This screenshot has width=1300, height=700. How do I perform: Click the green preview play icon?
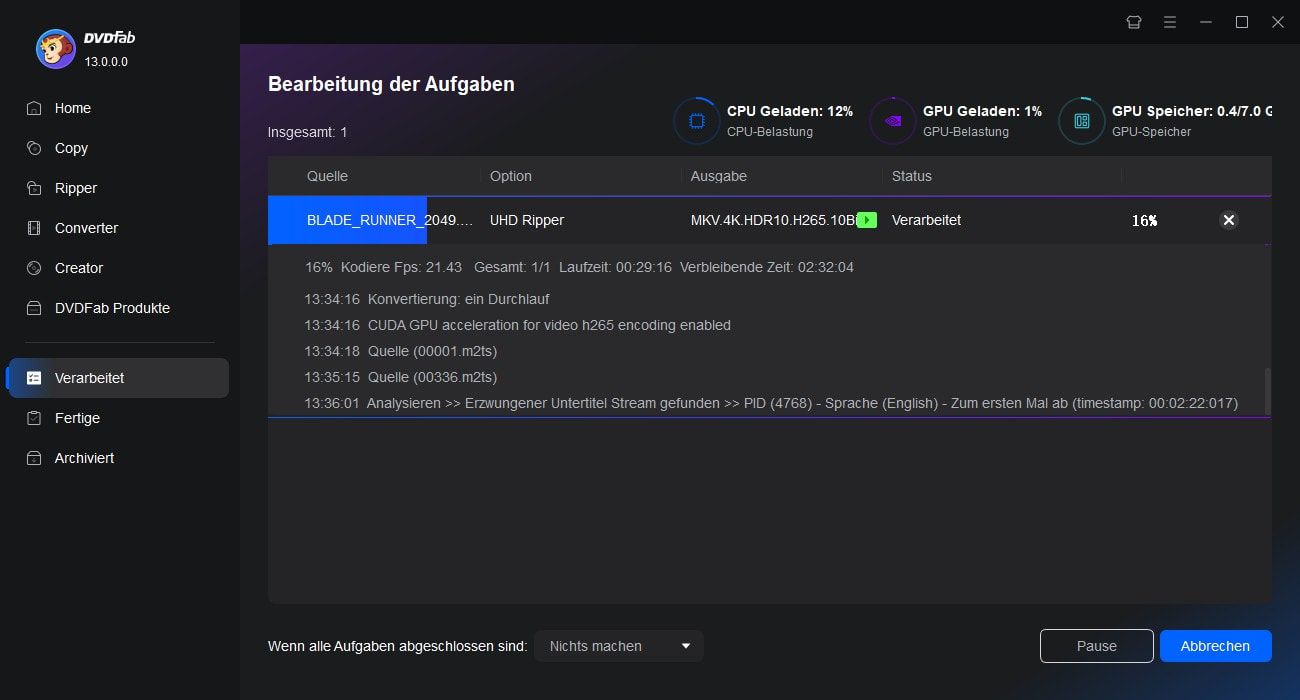point(867,220)
